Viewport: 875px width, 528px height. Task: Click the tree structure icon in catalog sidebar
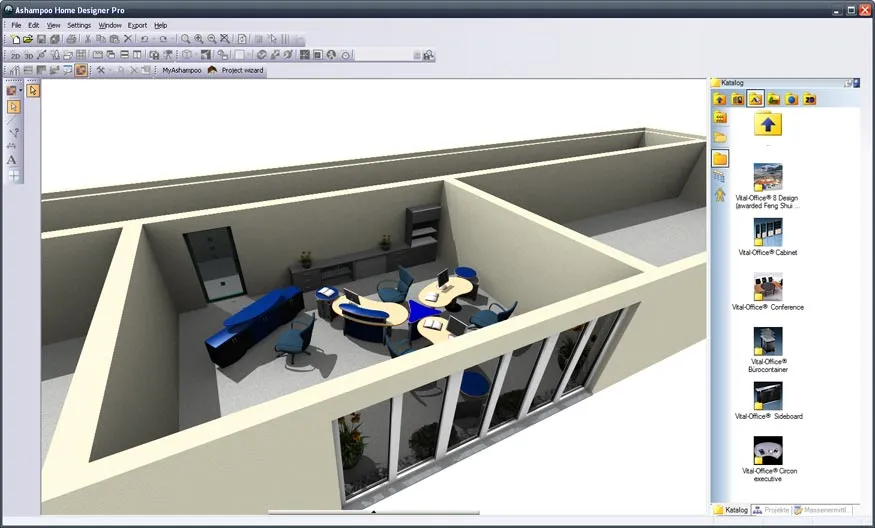[719, 177]
